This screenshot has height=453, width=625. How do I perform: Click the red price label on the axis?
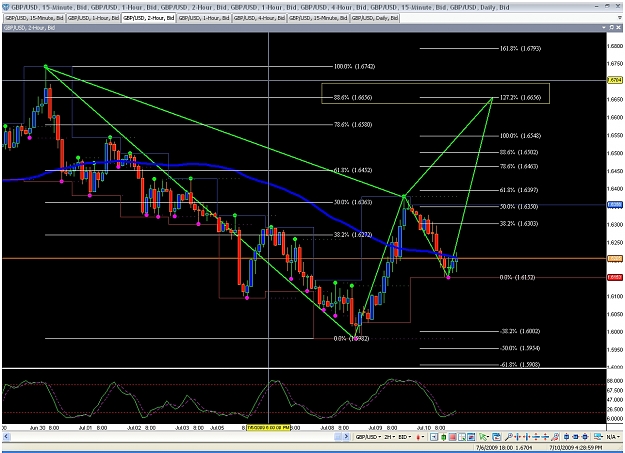[x=615, y=277]
